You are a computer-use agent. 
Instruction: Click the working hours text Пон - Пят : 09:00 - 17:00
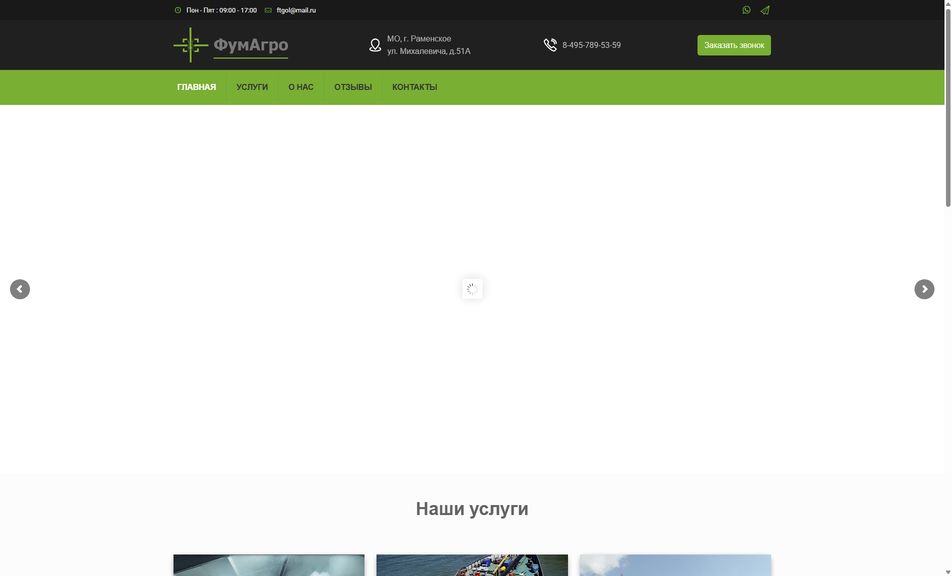tap(222, 10)
